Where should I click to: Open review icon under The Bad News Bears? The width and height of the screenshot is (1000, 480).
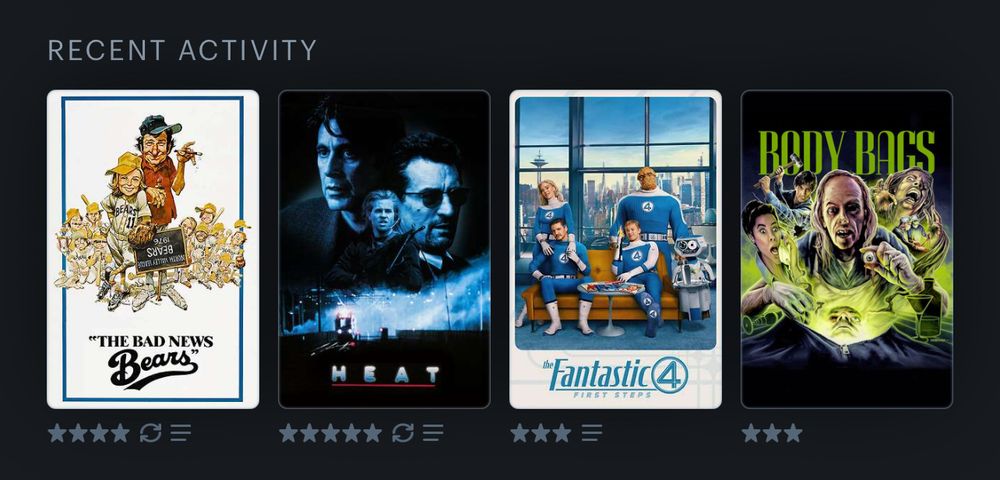180,433
